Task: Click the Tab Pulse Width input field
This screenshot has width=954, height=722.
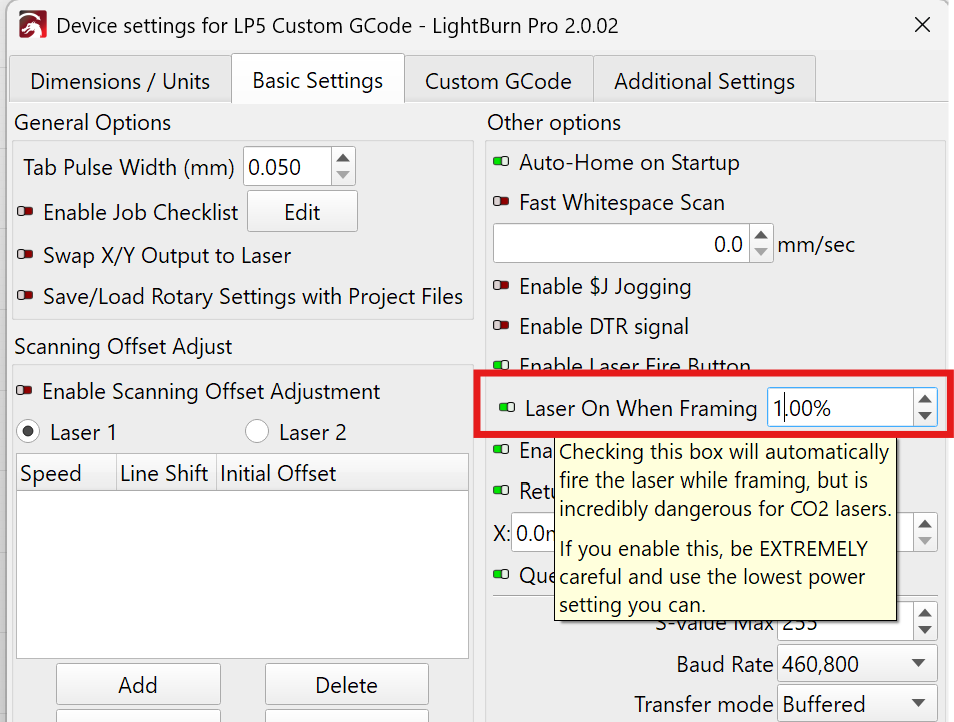Action: (x=288, y=167)
